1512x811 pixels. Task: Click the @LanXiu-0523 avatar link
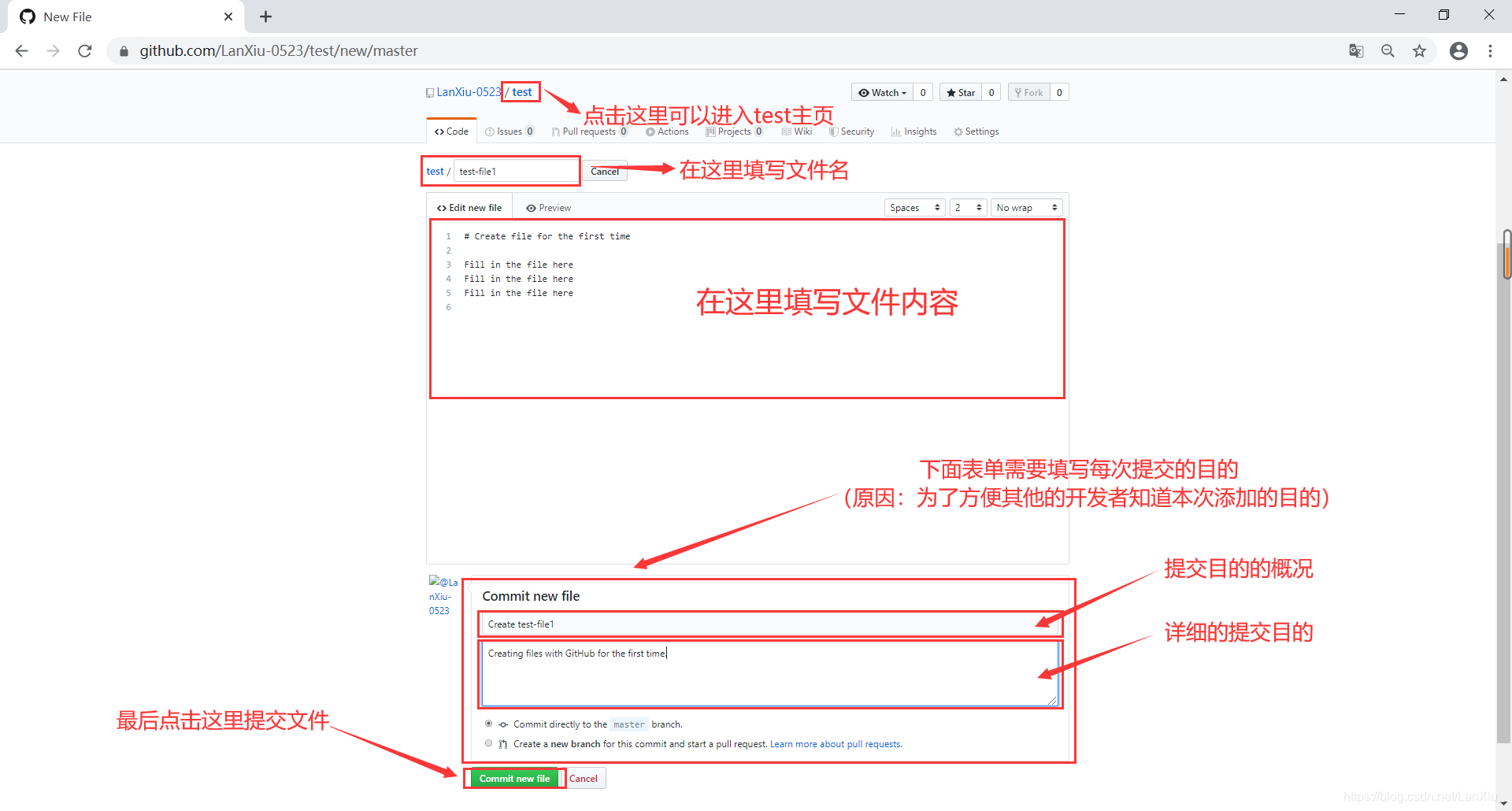click(443, 596)
